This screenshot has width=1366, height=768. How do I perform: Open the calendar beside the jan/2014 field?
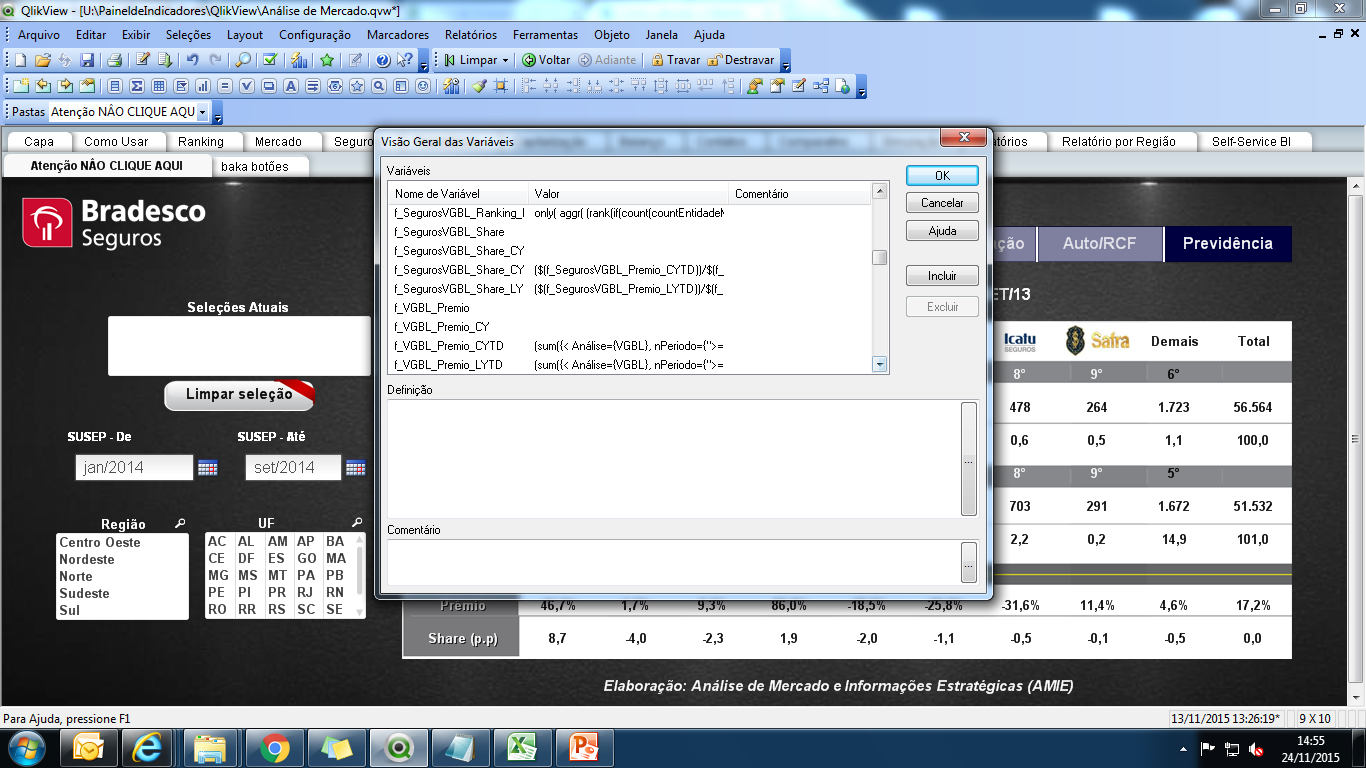point(207,468)
